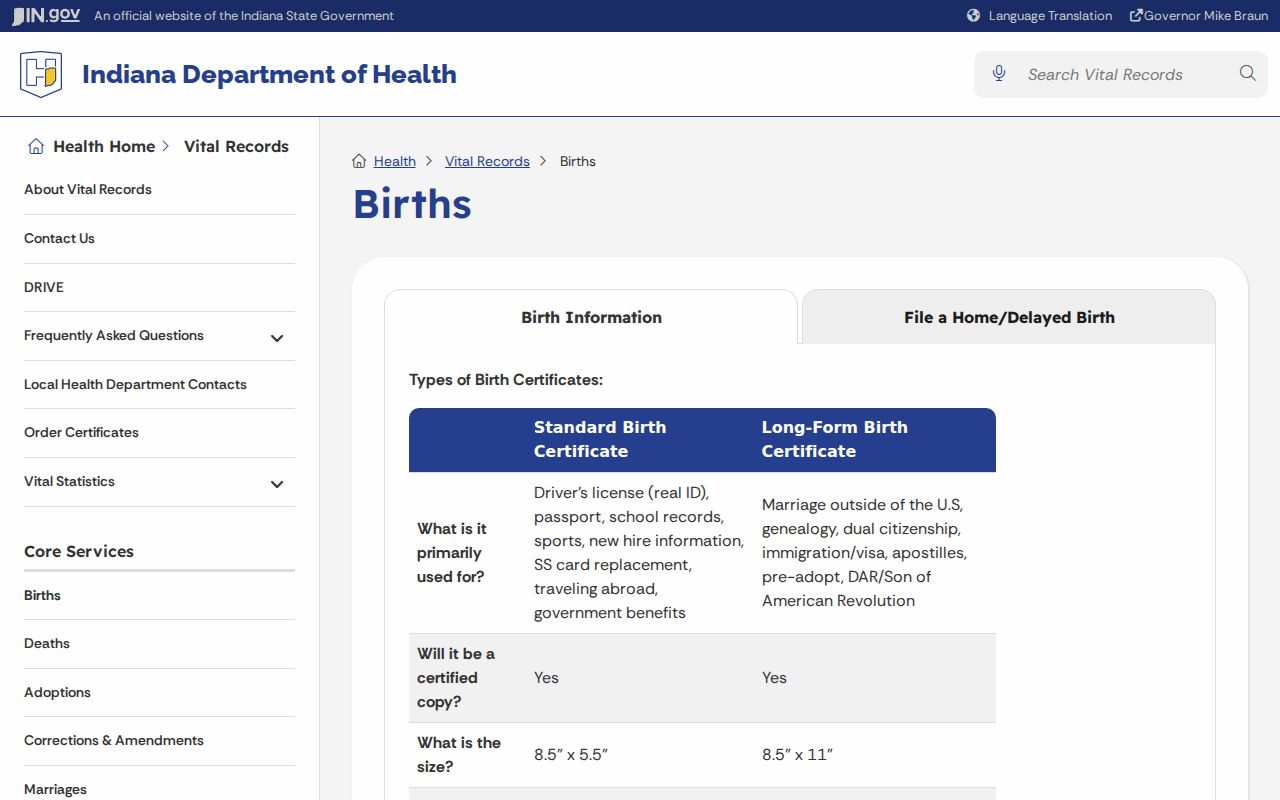Click the Core Services heading
This screenshot has width=1280, height=800.
point(79,551)
